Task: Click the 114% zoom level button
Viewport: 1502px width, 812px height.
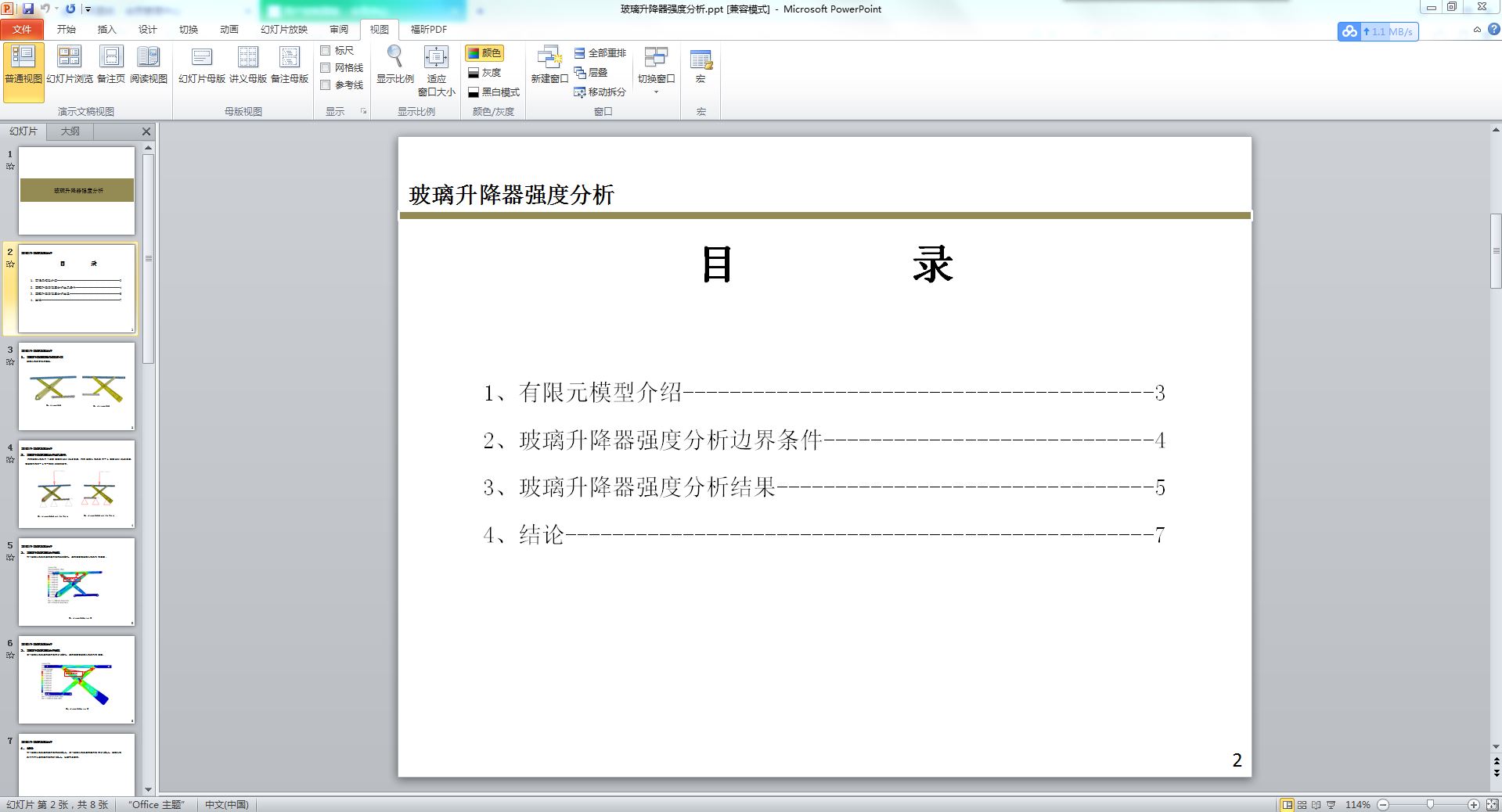Action: (1358, 805)
